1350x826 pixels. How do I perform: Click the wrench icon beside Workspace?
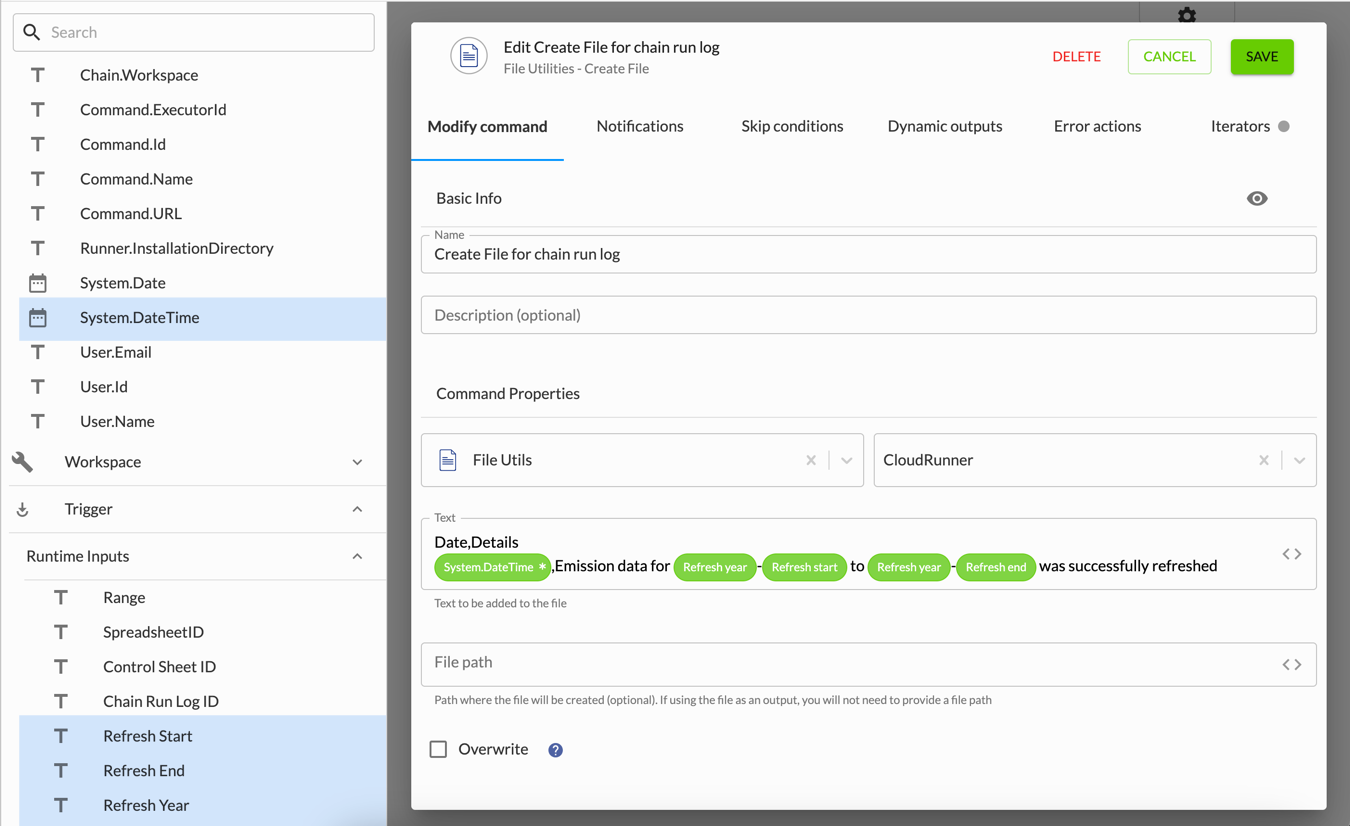pyautogui.click(x=22, y=462)
